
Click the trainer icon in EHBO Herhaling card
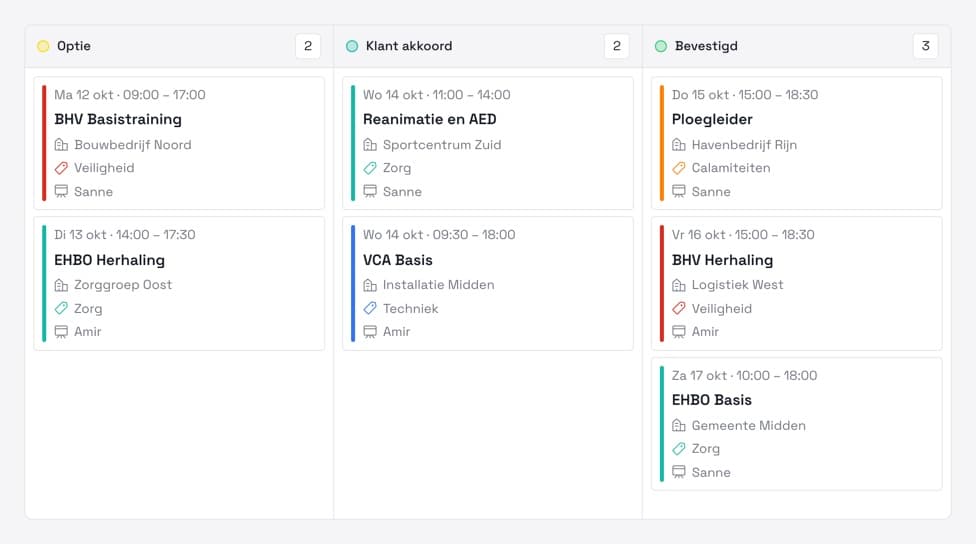(61, 332)
